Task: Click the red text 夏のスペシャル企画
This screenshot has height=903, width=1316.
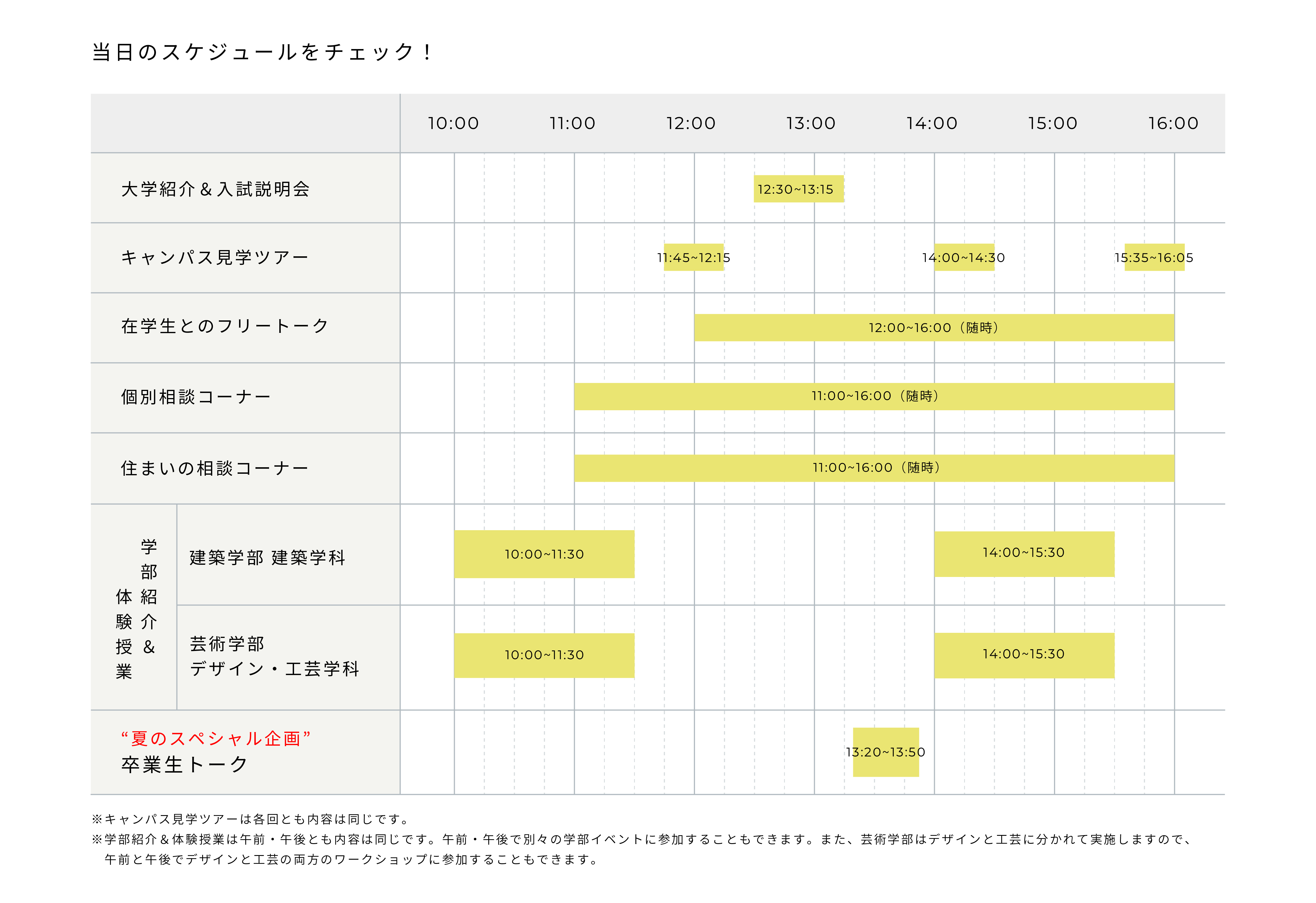Action: 216,738
